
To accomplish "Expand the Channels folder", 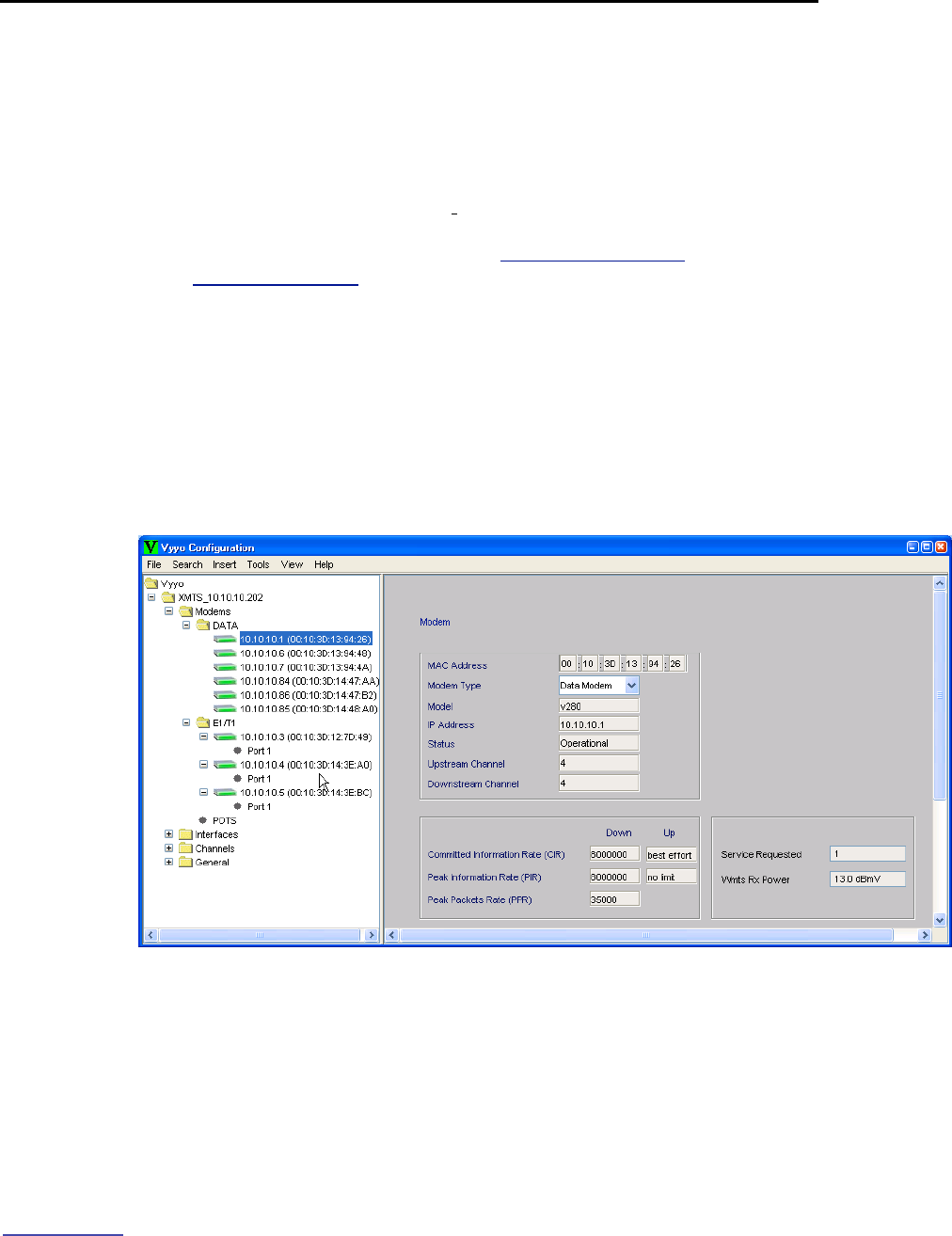I will tap(168, 848).
